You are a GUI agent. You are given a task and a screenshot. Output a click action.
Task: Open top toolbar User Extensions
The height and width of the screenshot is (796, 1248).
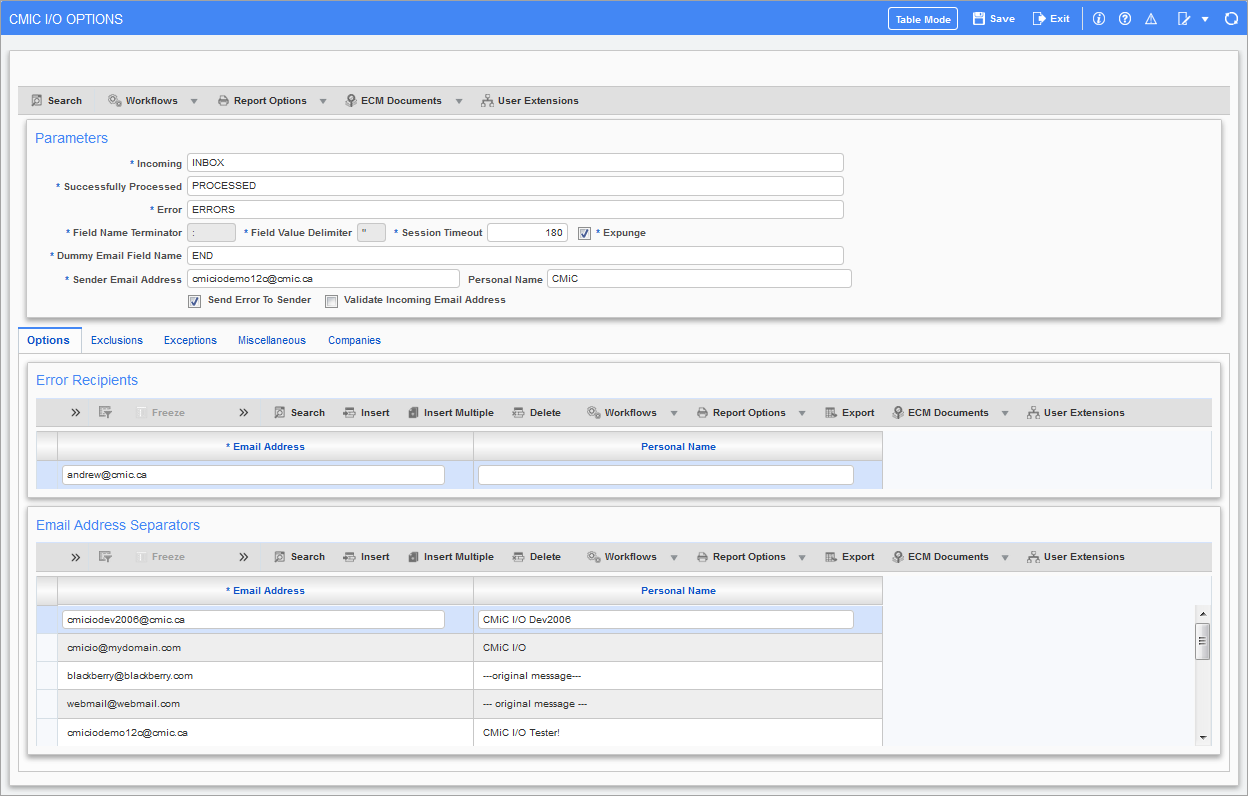click(x=529, y=101)
